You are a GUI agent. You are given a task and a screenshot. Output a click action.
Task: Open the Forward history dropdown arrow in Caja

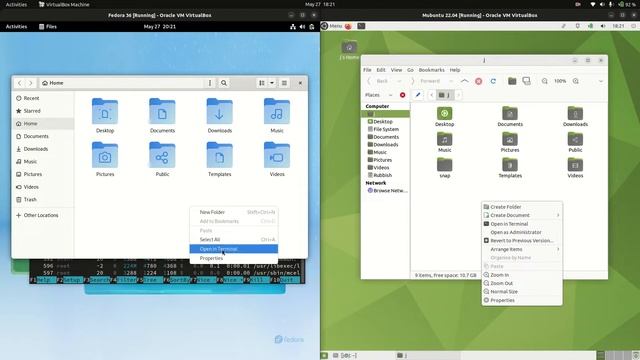pos(451,81)
